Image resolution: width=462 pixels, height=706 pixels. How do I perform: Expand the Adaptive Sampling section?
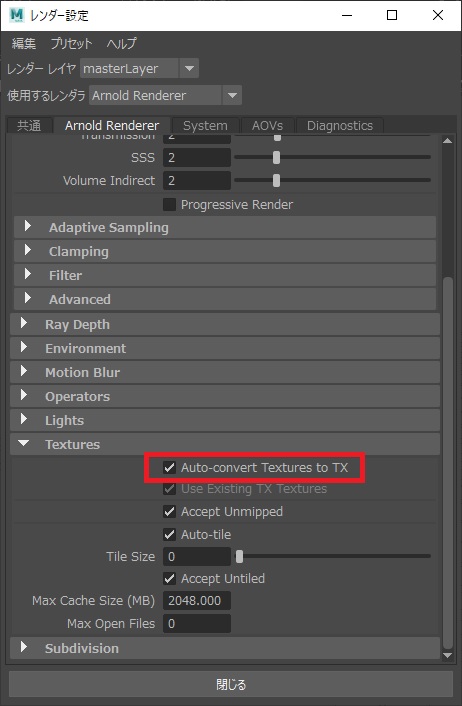[225, 227]
